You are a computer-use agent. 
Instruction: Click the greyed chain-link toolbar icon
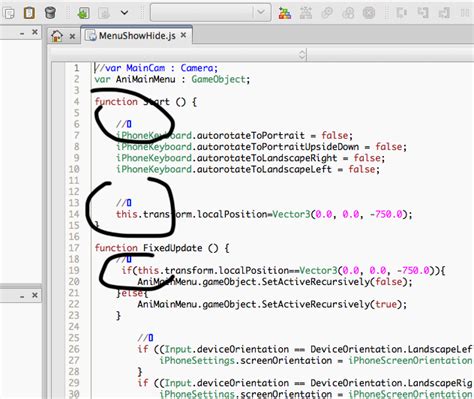pos(327,13)
